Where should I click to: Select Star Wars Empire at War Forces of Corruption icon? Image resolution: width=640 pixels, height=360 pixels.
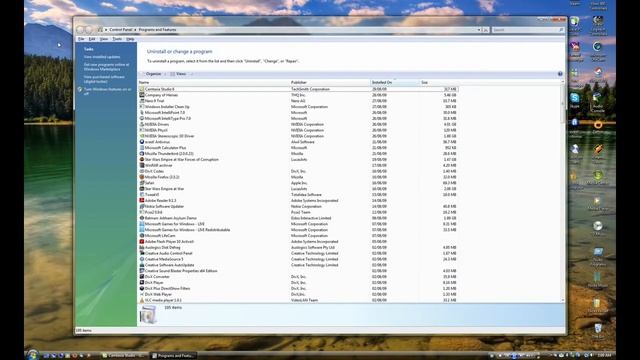(142, 159)
